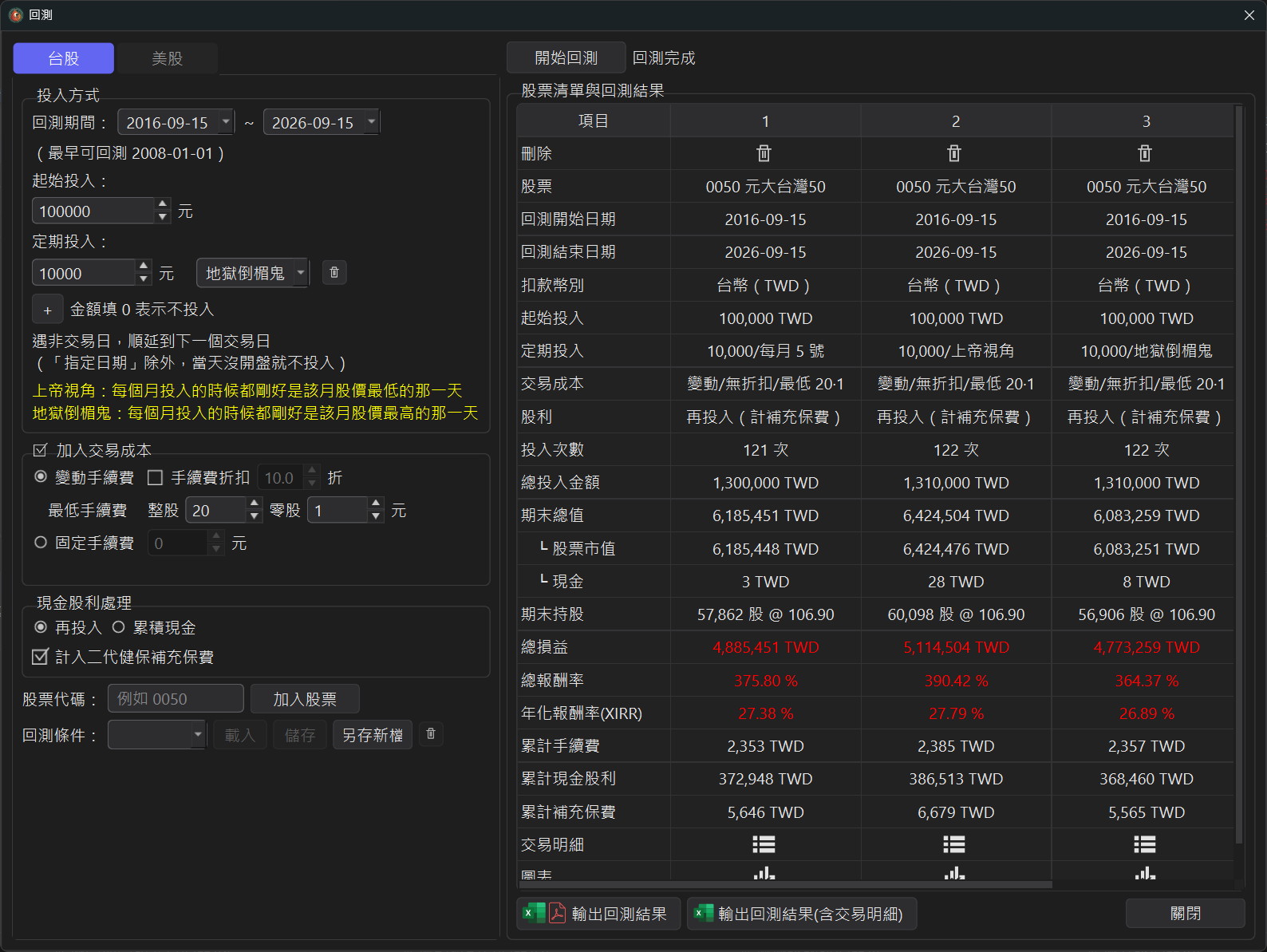Screen dimensions: 1267x952
Task: Delete stock column 3 with its trash icon
Action: pyautogui.click(x=1145, y=153)
